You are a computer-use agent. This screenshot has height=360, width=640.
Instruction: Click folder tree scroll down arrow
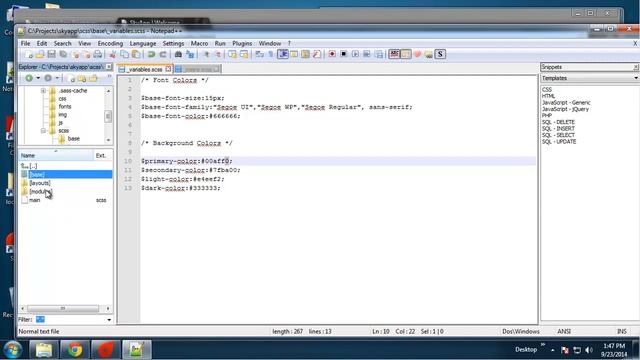tap(108, 140)
